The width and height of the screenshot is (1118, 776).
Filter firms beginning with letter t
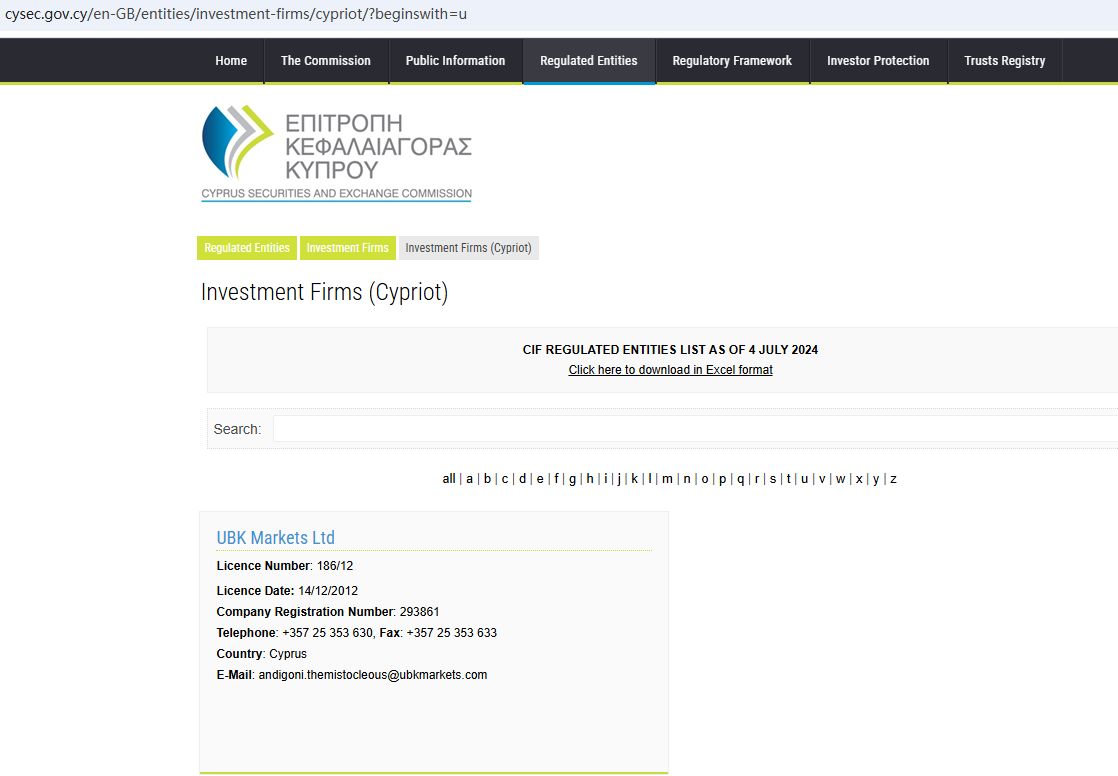point(788,479)
